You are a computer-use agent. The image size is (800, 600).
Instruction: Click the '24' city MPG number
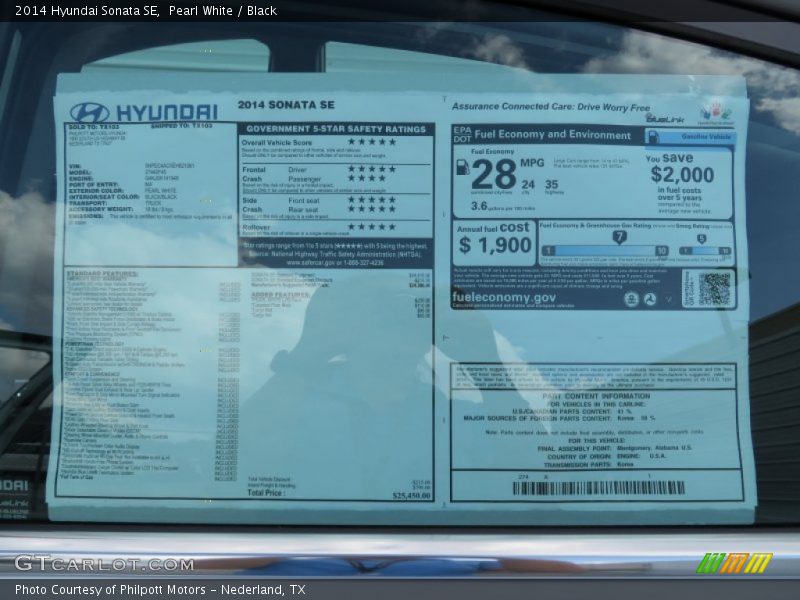point(528,184)
